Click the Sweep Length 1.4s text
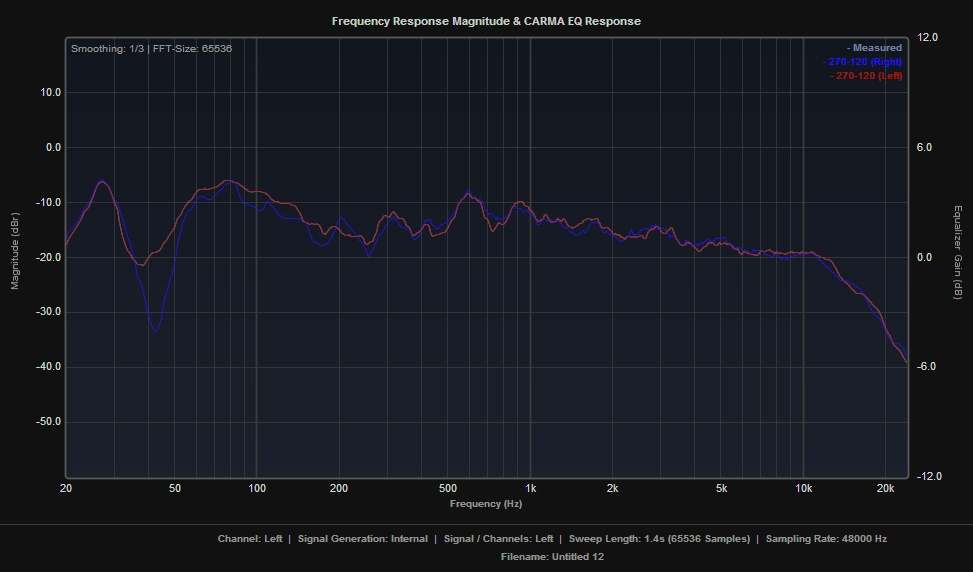This screenshot has width=973, height=572. (x=659, y=539)
